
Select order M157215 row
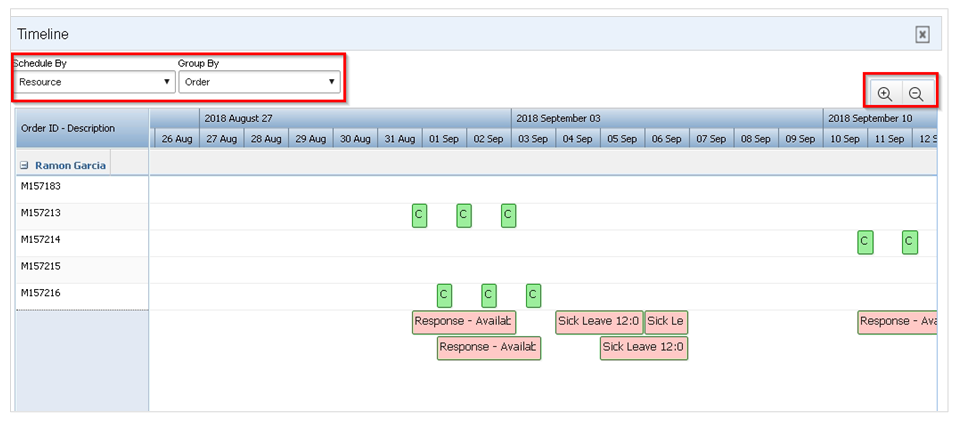41,267
